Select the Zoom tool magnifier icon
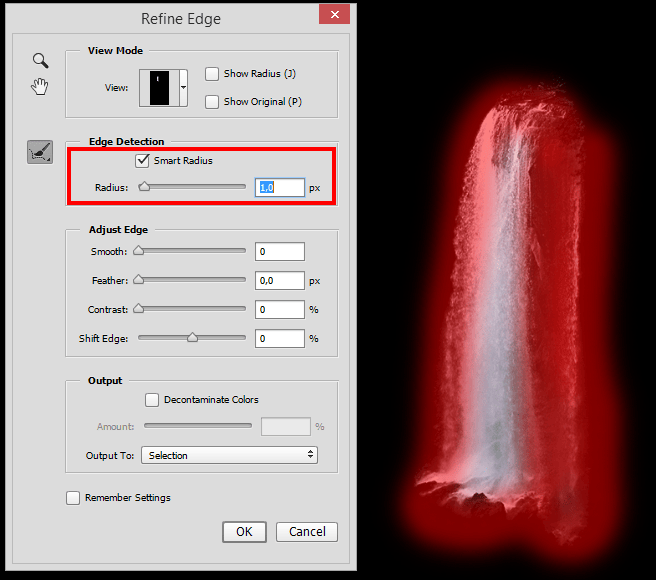656x580 pixels. (x=41, y=61)
